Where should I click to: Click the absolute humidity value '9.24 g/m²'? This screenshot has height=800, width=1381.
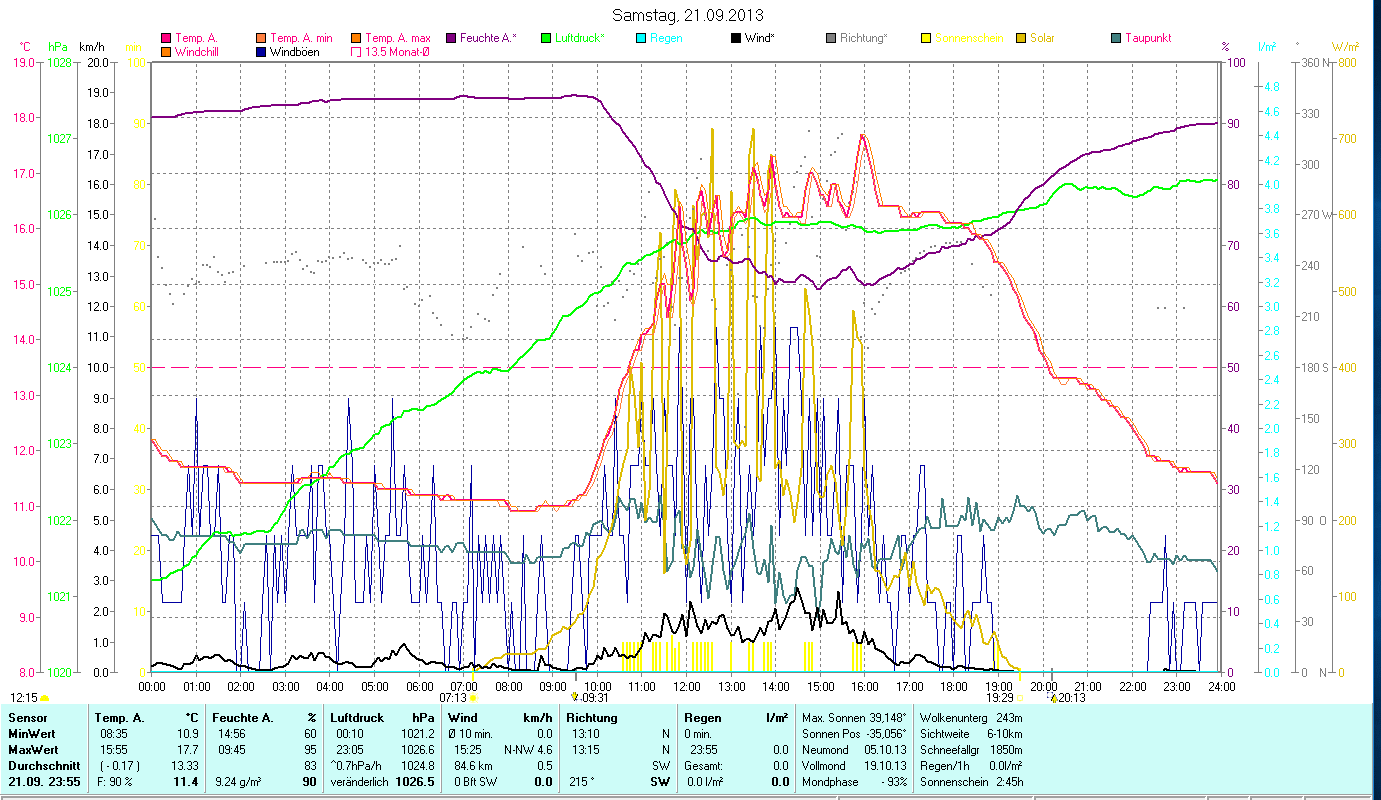238,781
